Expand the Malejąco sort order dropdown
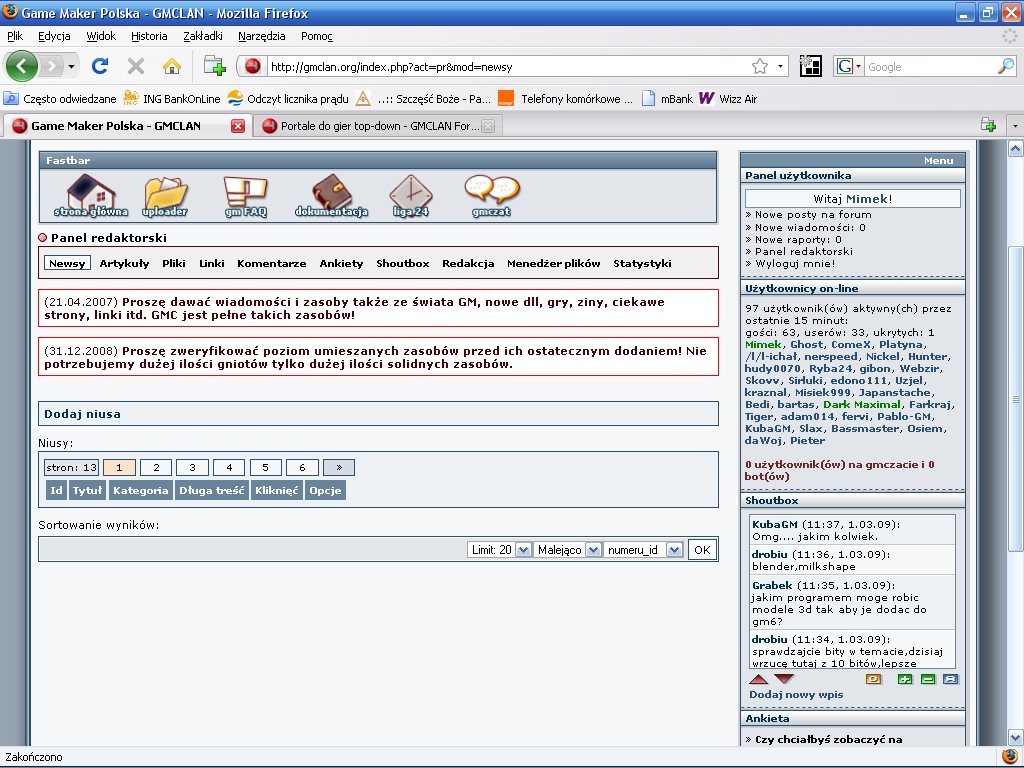 (x=568, y=550)
